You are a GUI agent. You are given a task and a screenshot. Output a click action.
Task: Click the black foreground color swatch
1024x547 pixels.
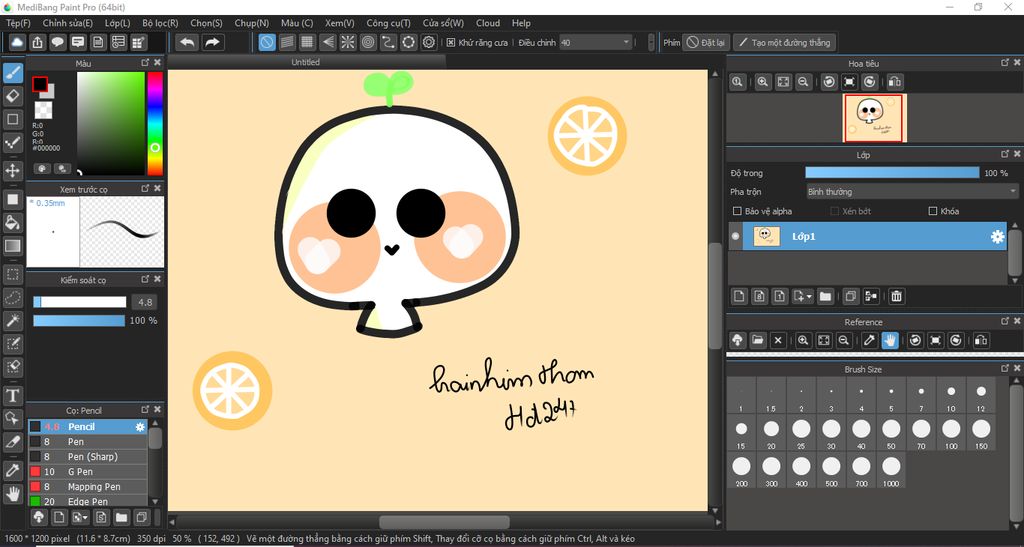40,85
